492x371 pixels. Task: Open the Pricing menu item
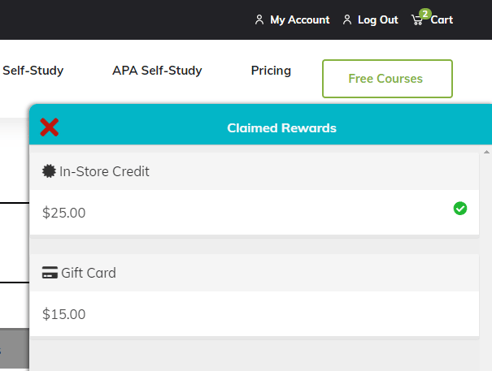[x=271, y=71]
